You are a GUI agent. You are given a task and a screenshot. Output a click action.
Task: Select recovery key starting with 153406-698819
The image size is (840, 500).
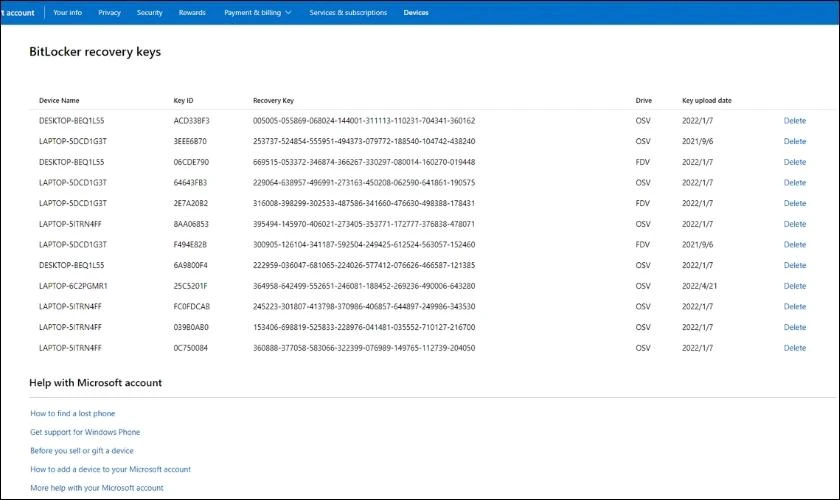point(364,327)
